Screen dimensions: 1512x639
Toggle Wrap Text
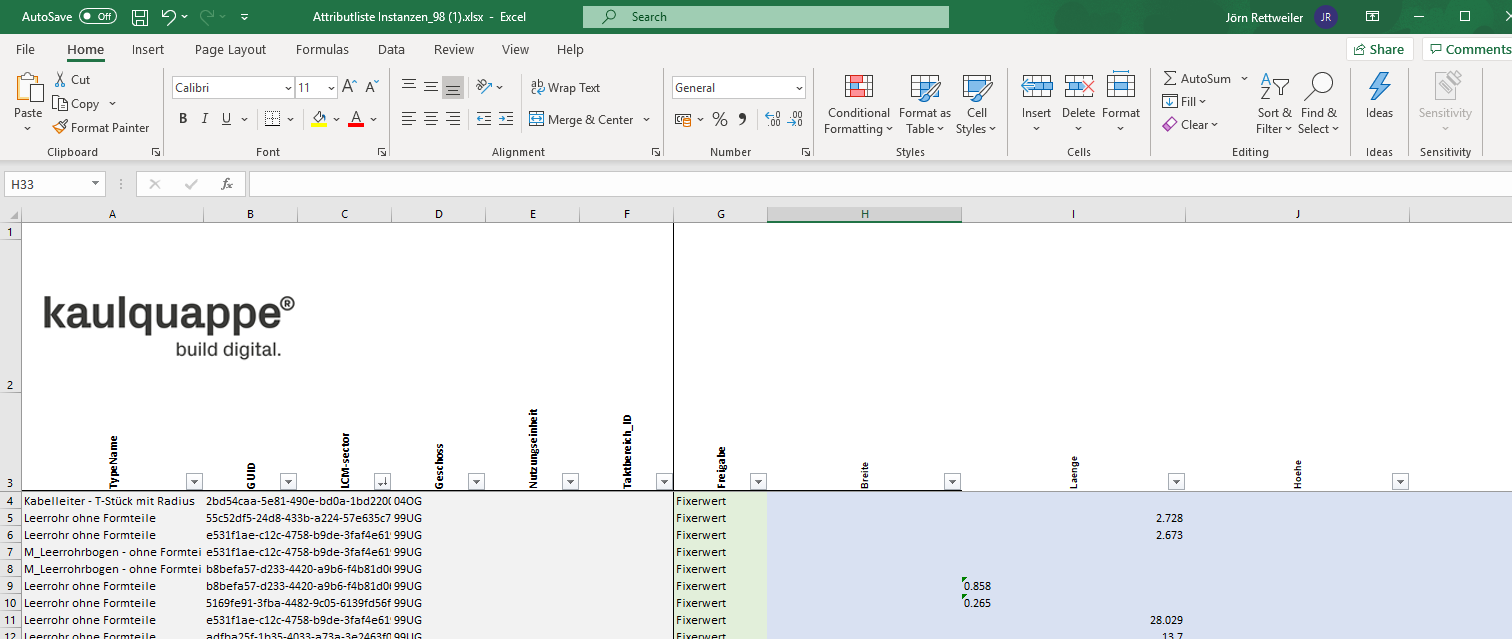pos(565,88)
